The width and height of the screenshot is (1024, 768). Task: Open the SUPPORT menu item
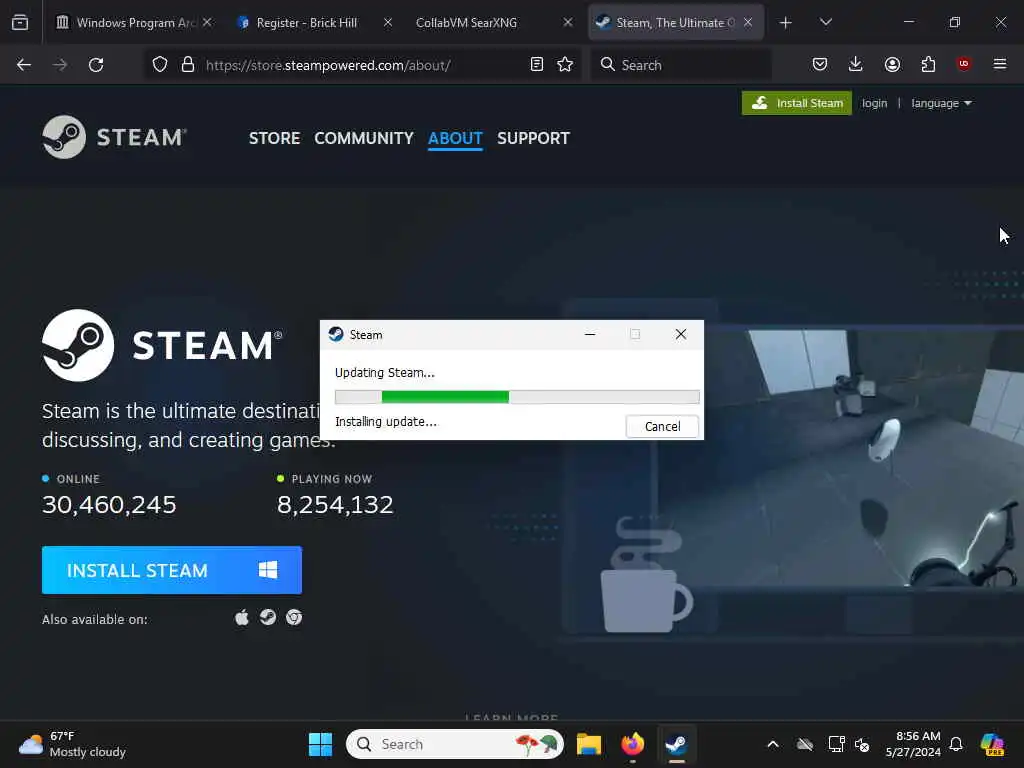(534, 138)
